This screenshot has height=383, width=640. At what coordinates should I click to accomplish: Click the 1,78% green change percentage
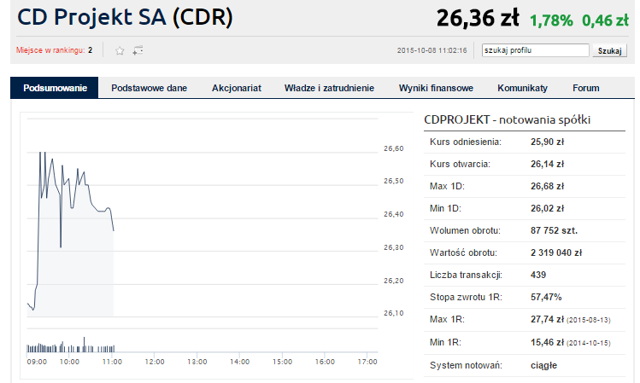[x=551, y=20]
